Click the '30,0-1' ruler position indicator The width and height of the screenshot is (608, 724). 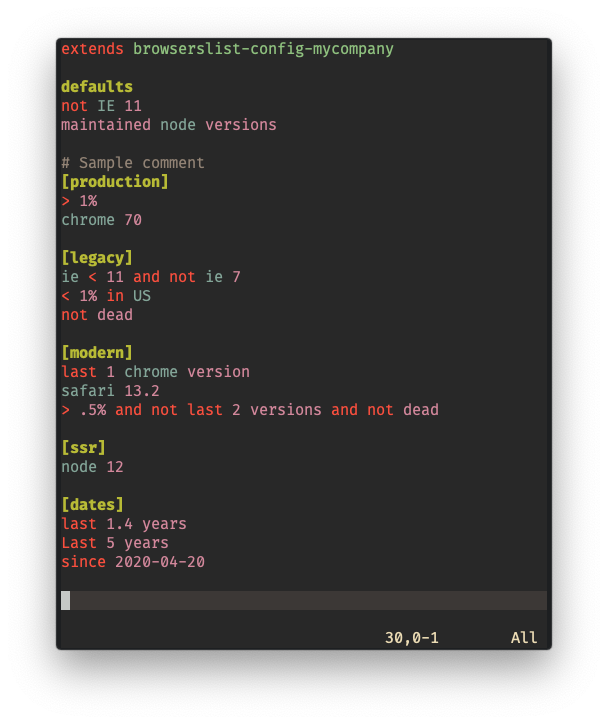coord(411,638)
